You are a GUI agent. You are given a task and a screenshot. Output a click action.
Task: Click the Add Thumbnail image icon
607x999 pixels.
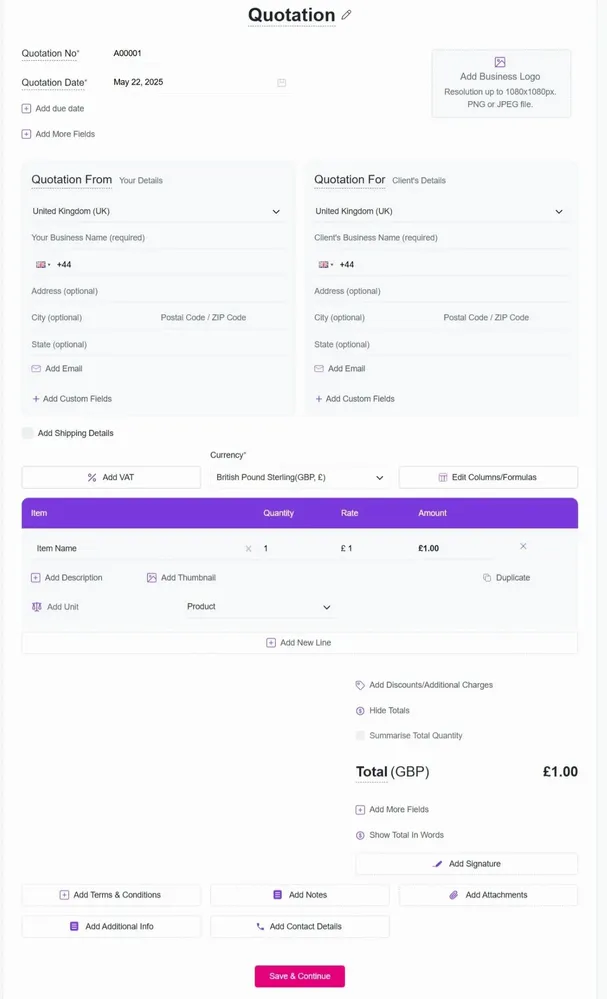(152, 578)
